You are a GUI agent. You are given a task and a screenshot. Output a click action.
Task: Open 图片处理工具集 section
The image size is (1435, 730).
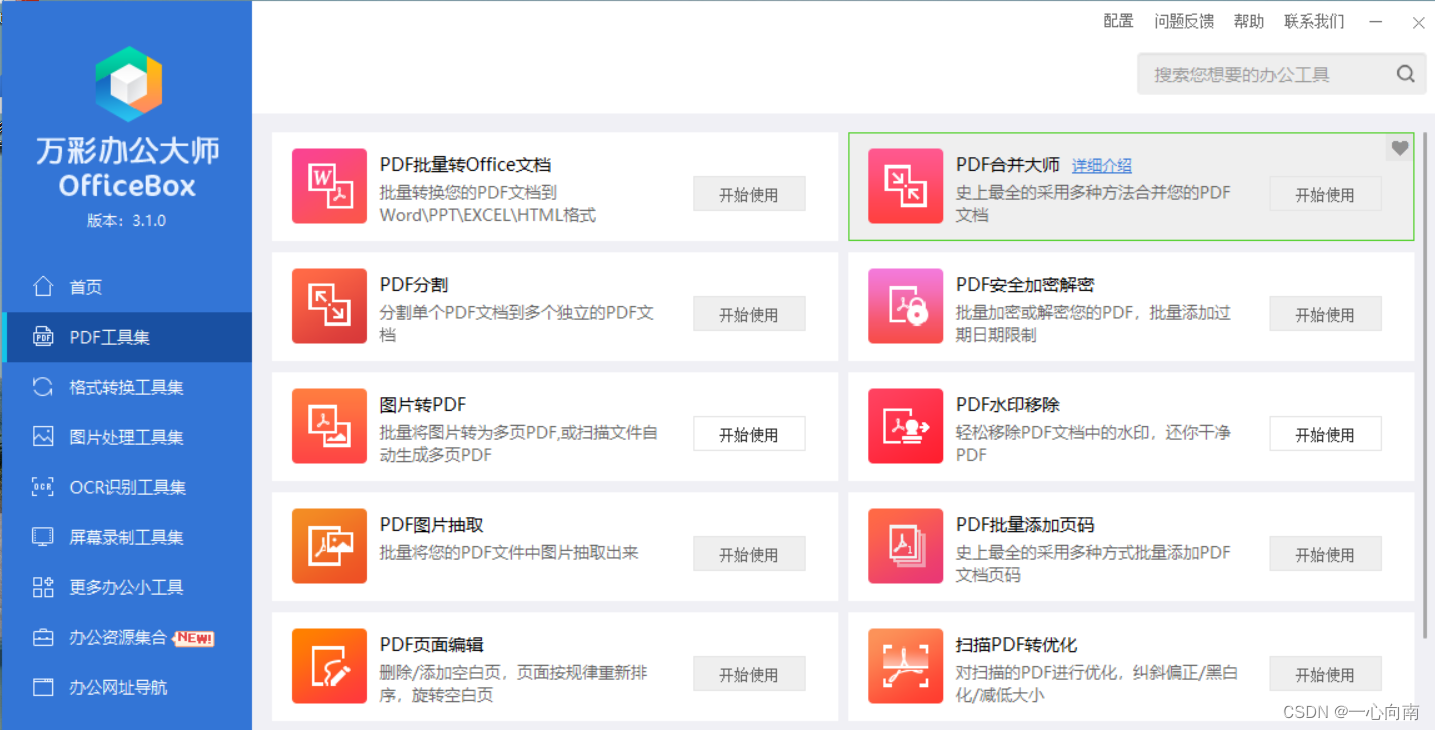click(126, 437)
